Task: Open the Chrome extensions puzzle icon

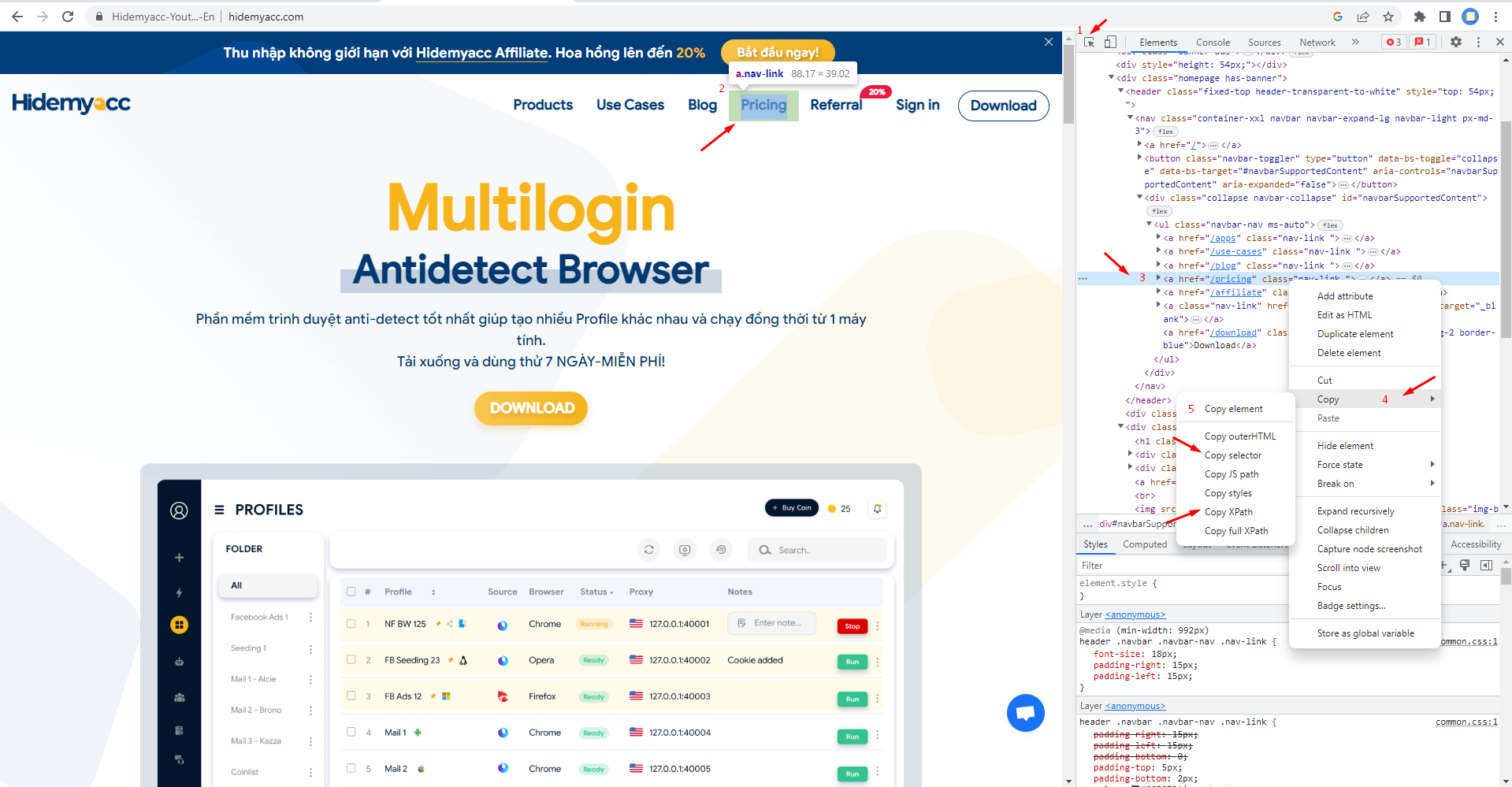Action: click(x=1420, y=17)
